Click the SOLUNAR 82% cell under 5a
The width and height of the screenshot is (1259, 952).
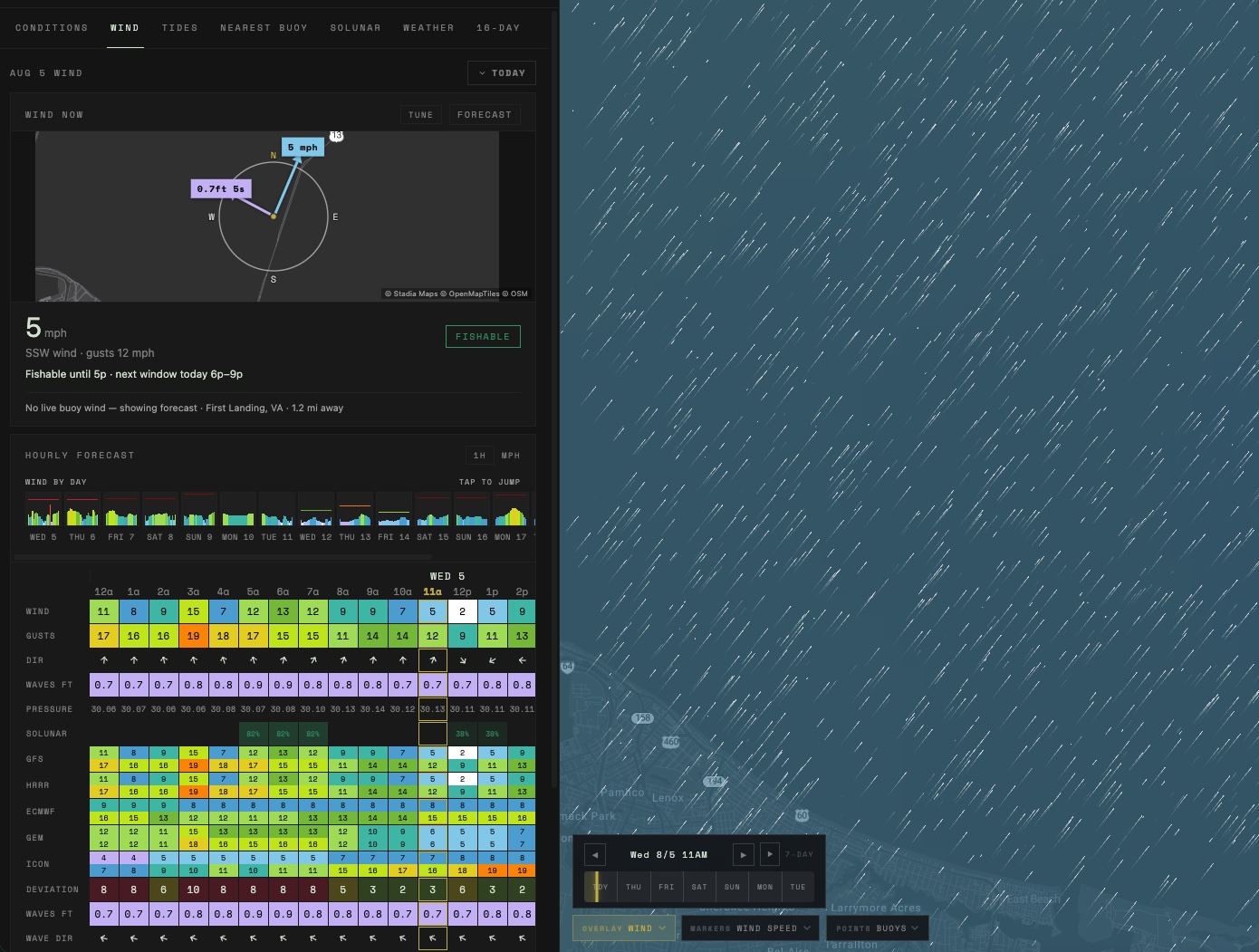(x=254, y=734)
